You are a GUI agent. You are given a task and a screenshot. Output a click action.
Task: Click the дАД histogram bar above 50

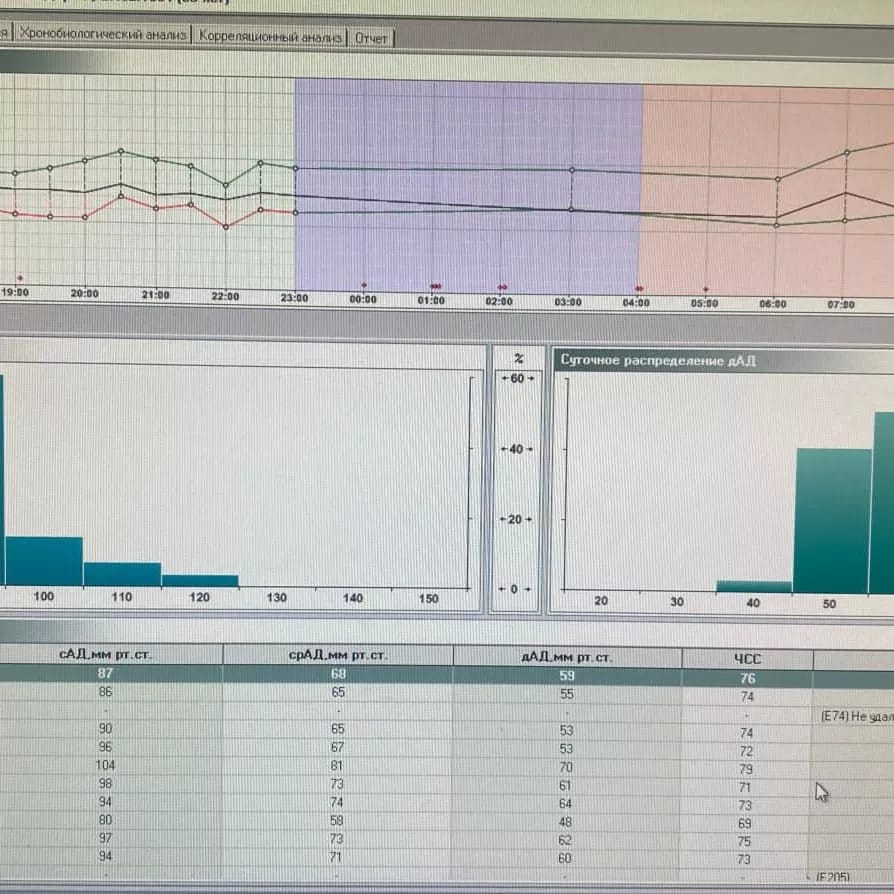click(832, 520)
